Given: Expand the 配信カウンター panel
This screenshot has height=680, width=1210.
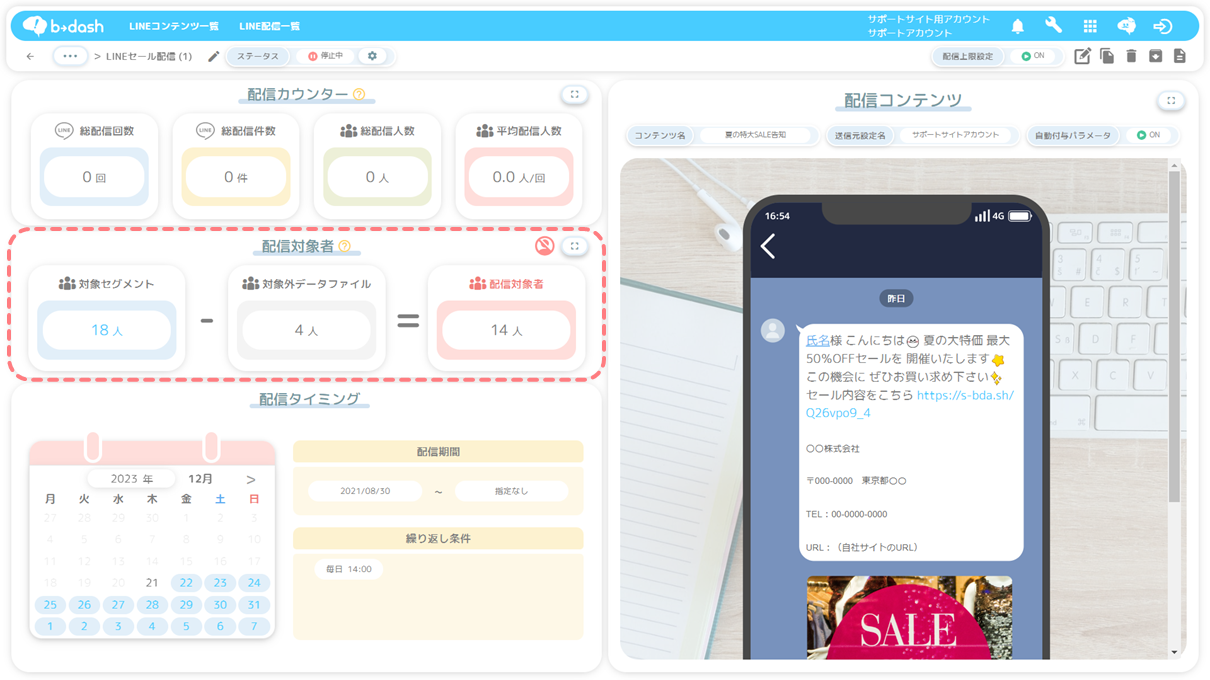Looking at the screenshot, I should tap(574, 94).
